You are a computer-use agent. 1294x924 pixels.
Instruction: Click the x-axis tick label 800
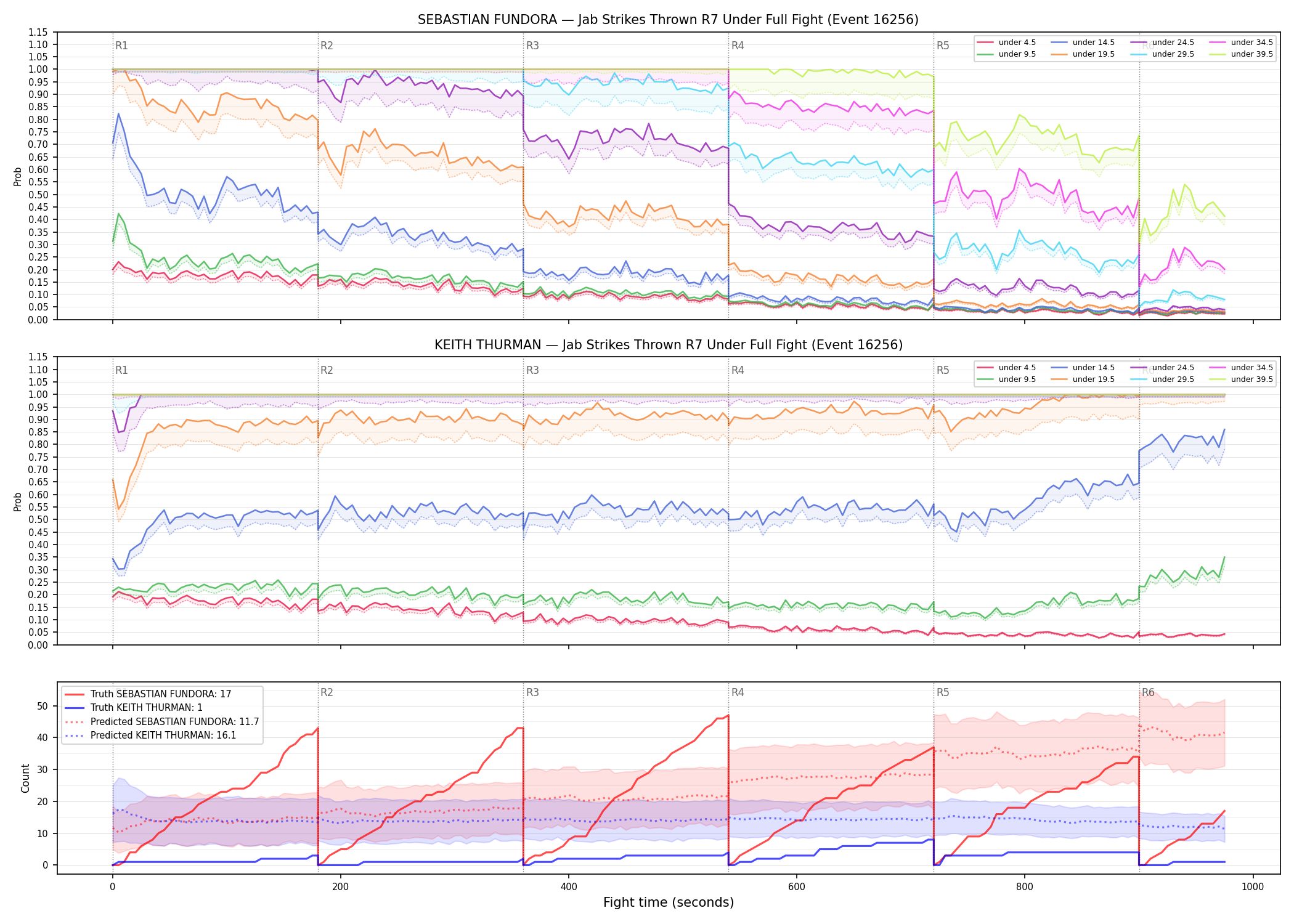click(x=1025, y=887)
